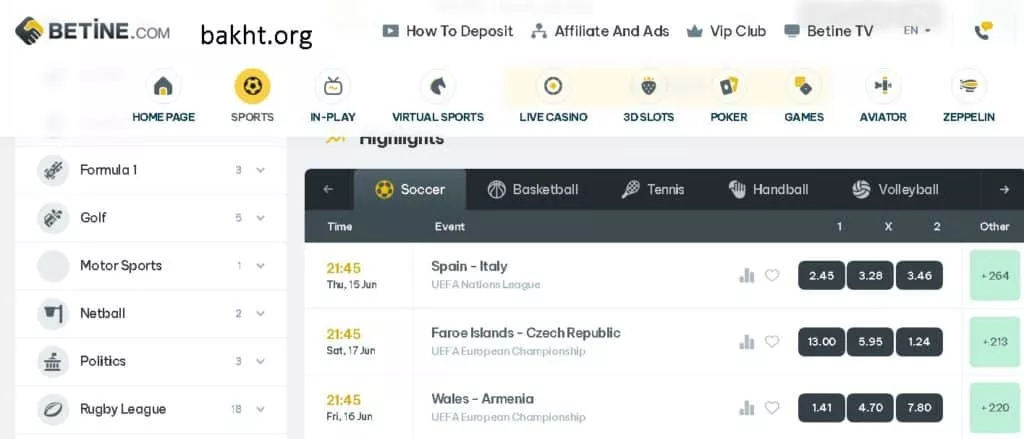
Task: Favorite the Spain - Italy match
Action: tap(772, 275)
